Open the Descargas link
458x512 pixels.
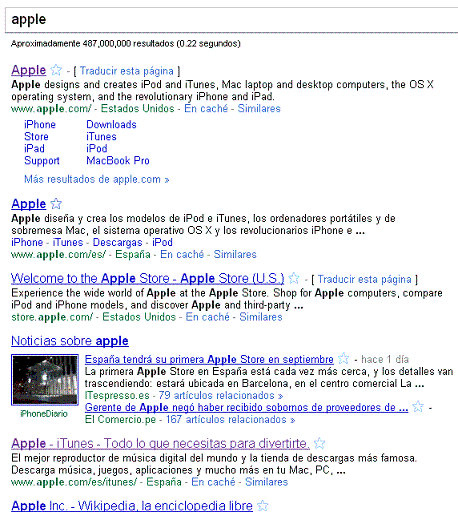coord(117,242)
